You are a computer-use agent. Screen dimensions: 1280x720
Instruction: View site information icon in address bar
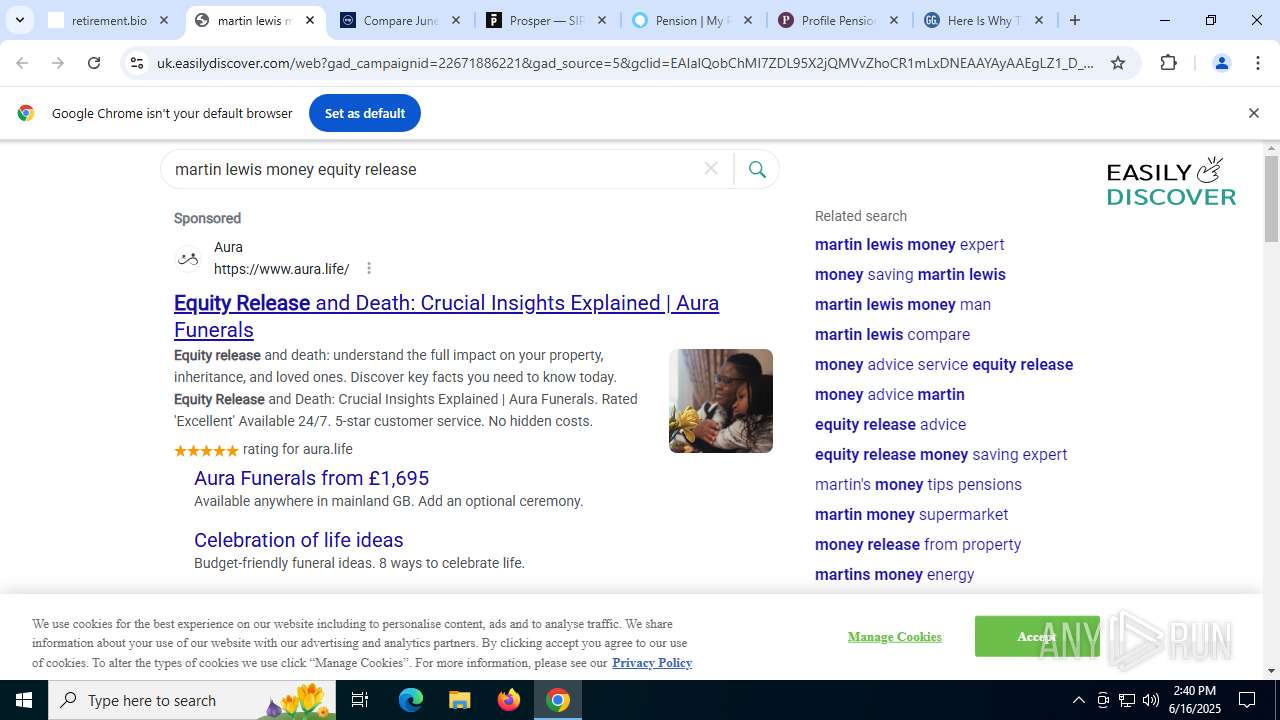coord(137,63)
